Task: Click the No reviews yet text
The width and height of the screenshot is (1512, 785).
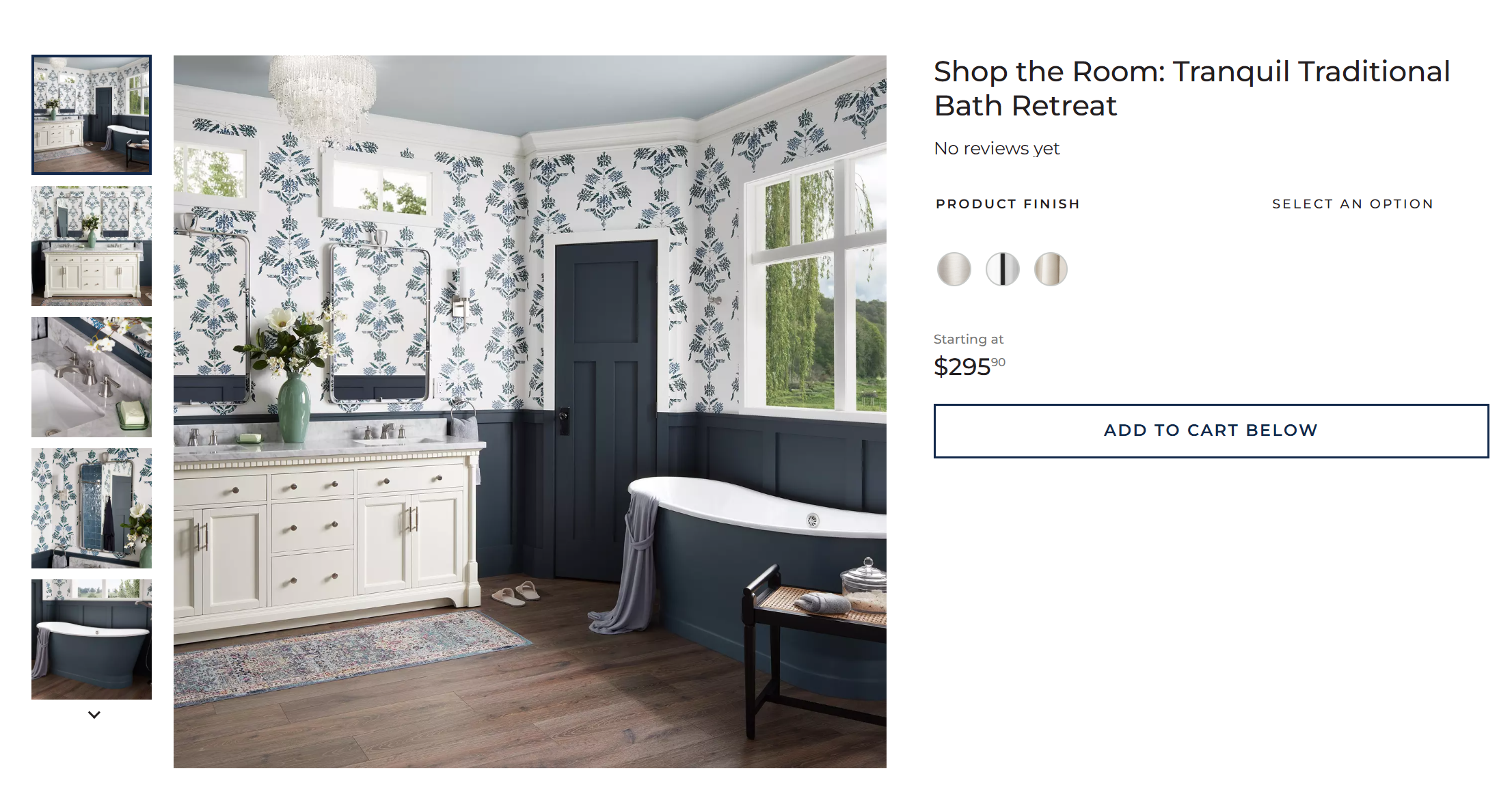Action: [x=997, y=148]
